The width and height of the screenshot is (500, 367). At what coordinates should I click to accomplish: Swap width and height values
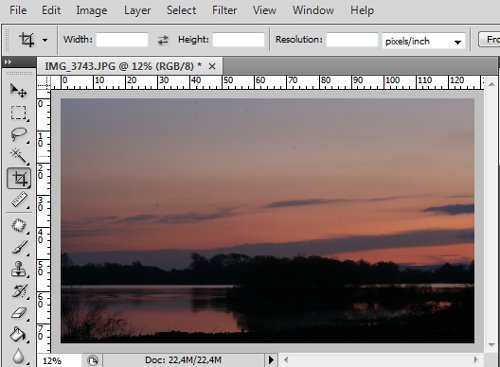click(x=163, y=40)
